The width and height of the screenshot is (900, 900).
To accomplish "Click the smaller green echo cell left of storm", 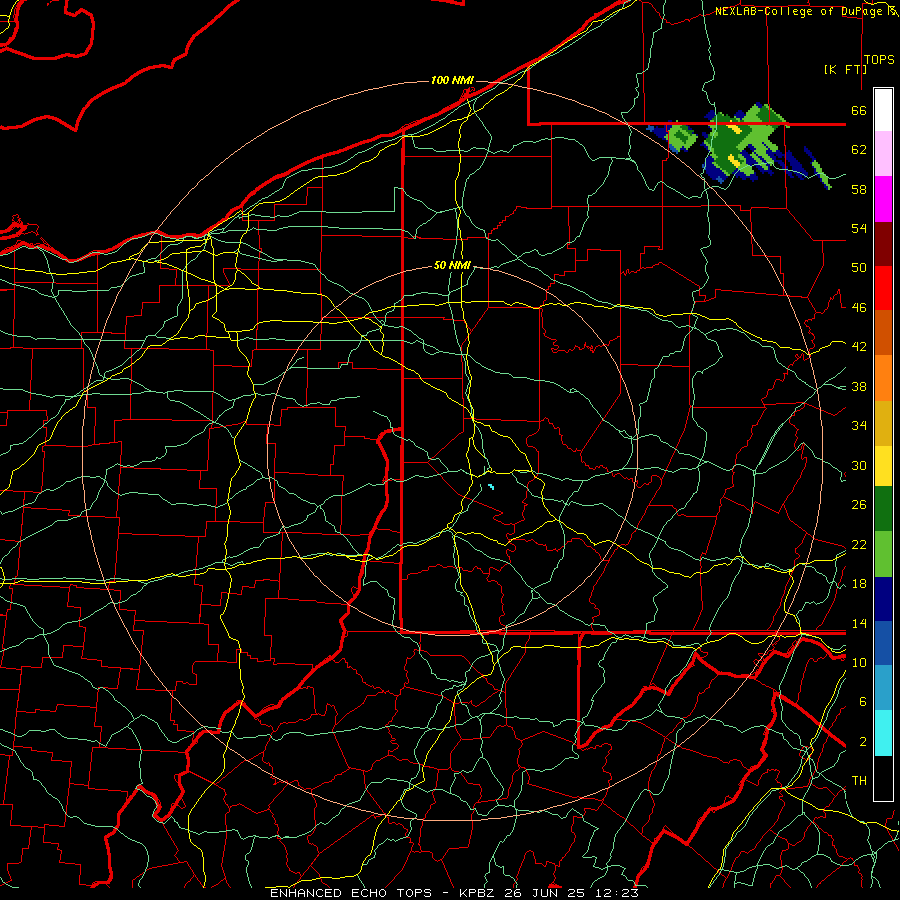I will [681, 137].
